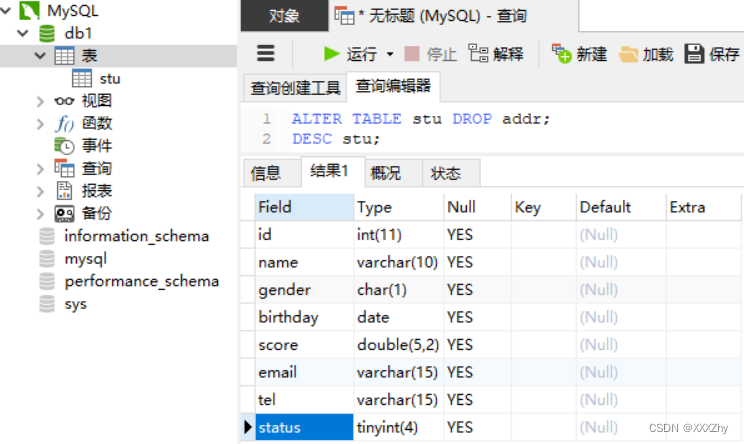Open the hamburger menu icon
Image resolution: width=744 pixels, height=444 pixels.
point(266,53)
